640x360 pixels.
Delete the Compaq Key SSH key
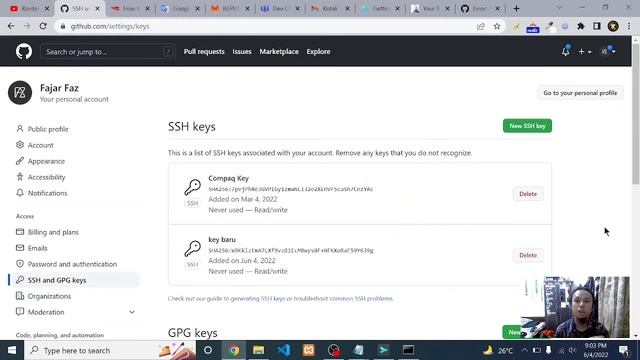pyautogui.click(x=528, y=194)
